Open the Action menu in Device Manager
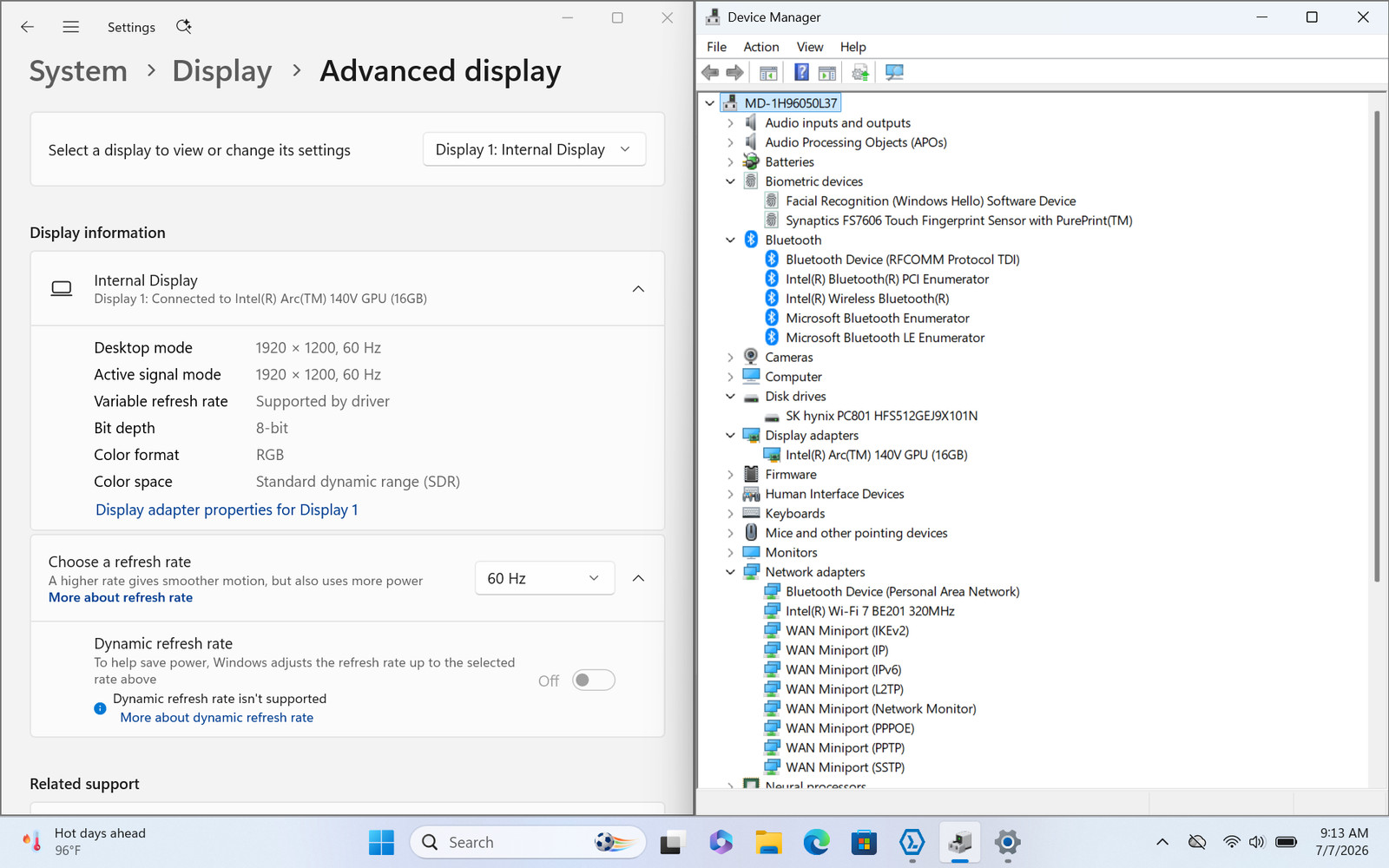 (760, 47)
